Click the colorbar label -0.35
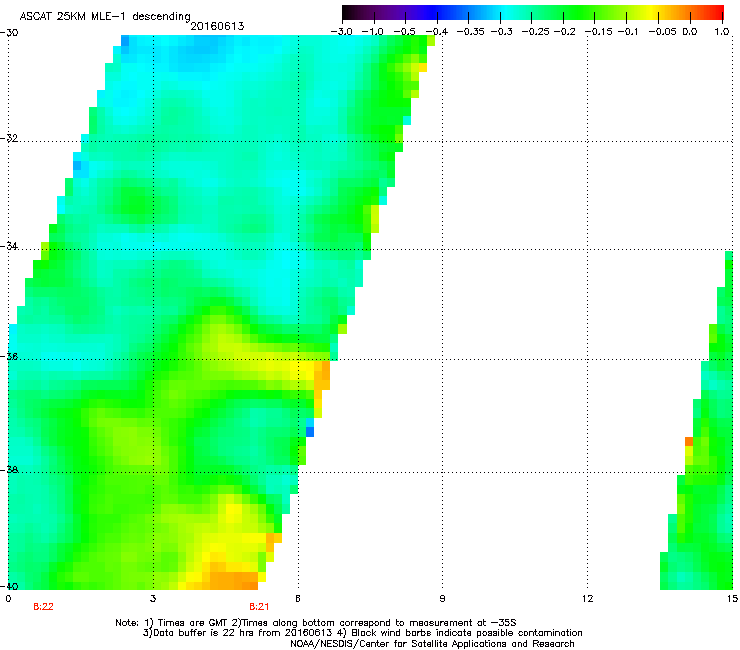The image size is (740, 650). coord(469,32)
